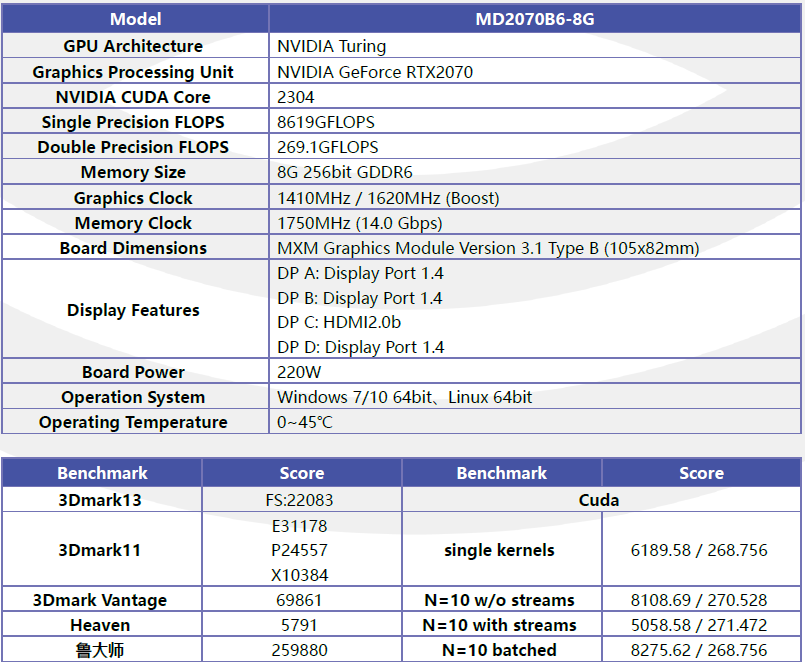805x664 pixels.
Task: Click the 'X10384' score
Action: (299, 575)
